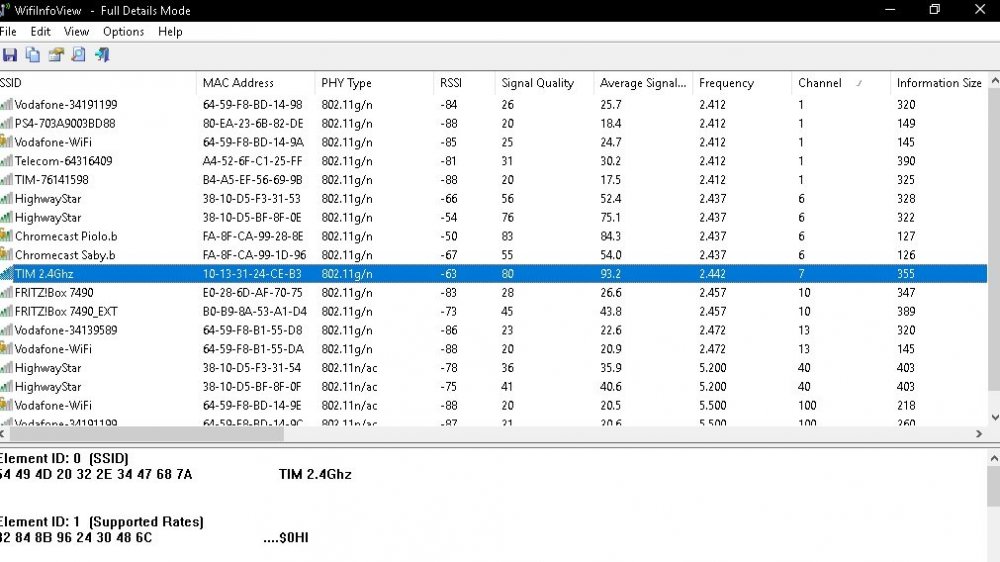Click MAC address 64-59-F8-BD-14-9A
Screen dimensions: 1000x562
pos(253,142)
